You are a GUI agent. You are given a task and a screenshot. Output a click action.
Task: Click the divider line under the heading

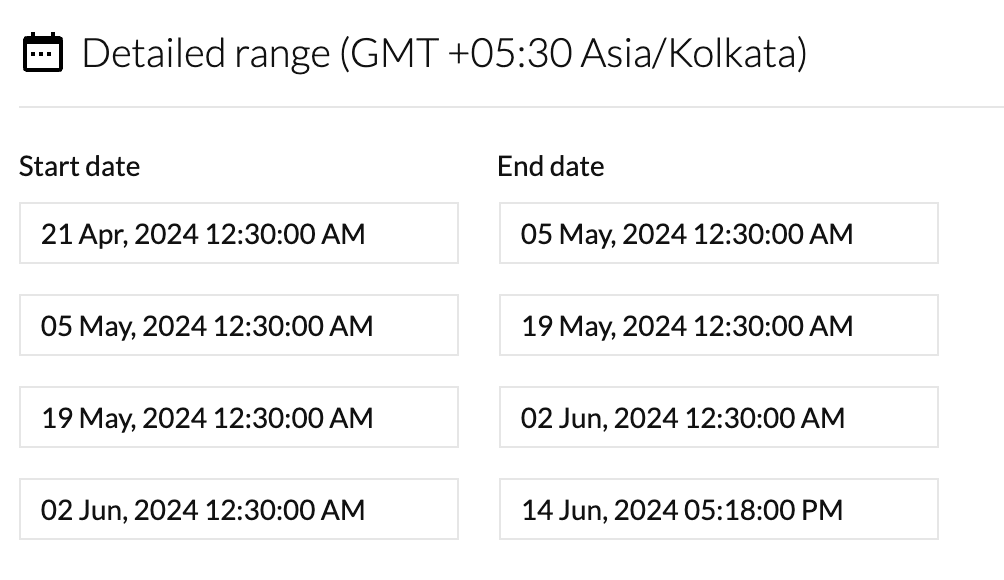click(x=510, y=107)
